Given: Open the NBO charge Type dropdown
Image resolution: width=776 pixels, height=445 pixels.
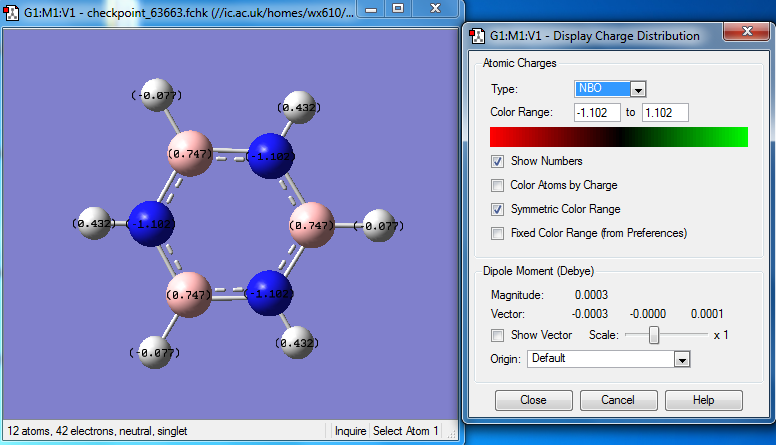Looking at the screenshot, I should point(638,90).
